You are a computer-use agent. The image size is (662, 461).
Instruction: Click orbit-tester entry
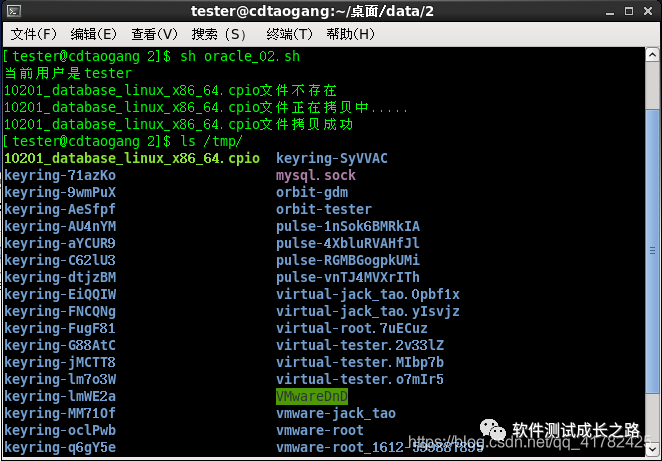(324, 209)
